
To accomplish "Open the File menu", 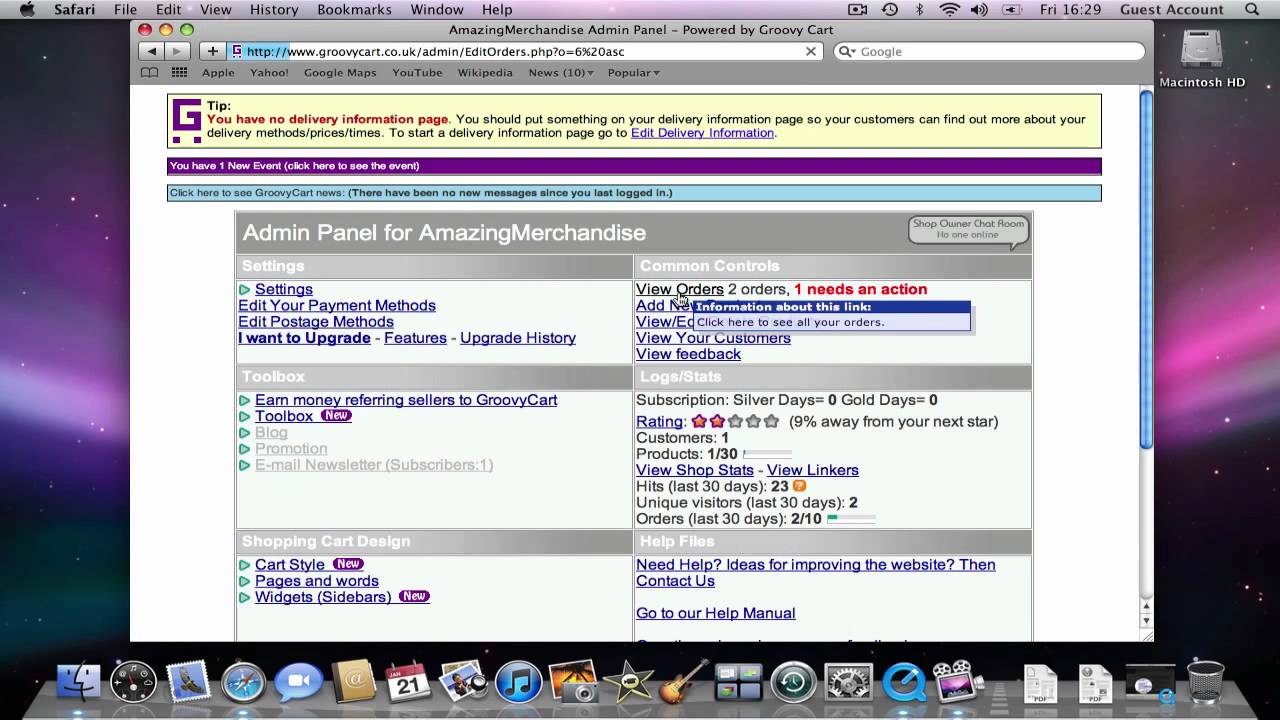I will tap(125, 9).
